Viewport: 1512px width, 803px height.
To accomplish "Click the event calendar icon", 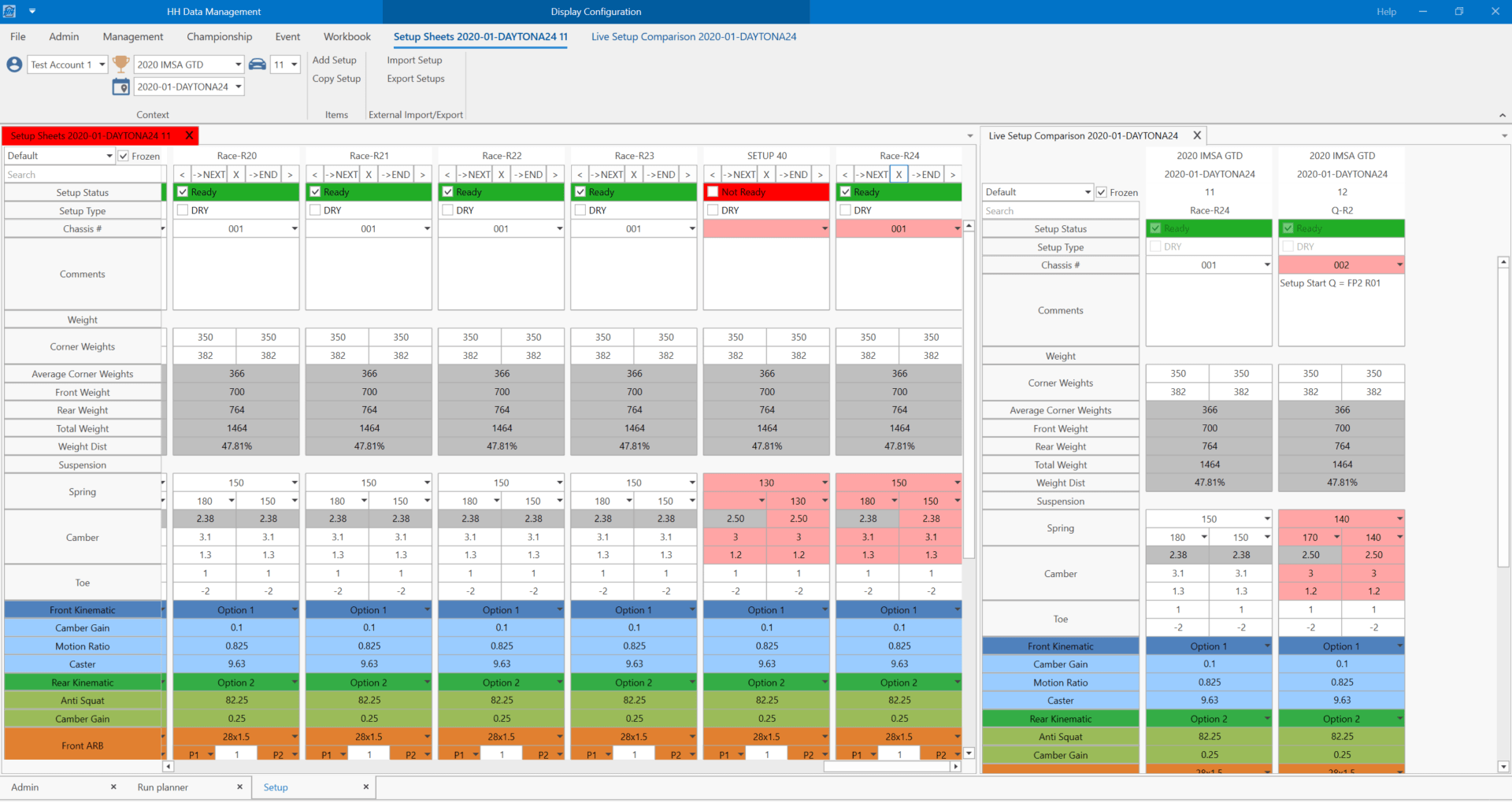I will pyautogui.click(x=120, y=87).
